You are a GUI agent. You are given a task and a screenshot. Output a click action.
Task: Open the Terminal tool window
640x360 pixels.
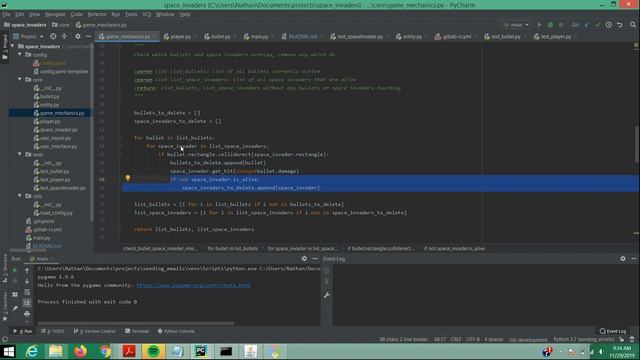coord(137,331)
